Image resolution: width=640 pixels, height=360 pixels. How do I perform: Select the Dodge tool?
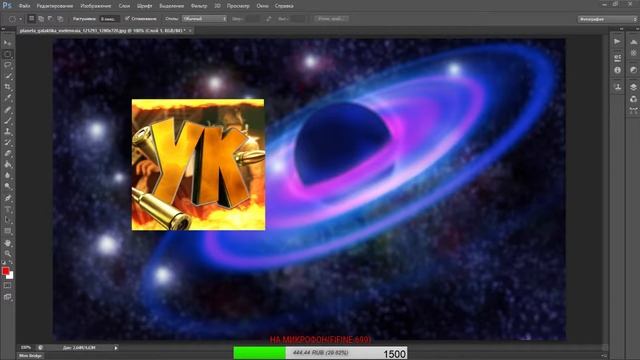pyautogui.click(x=7, y=187)
